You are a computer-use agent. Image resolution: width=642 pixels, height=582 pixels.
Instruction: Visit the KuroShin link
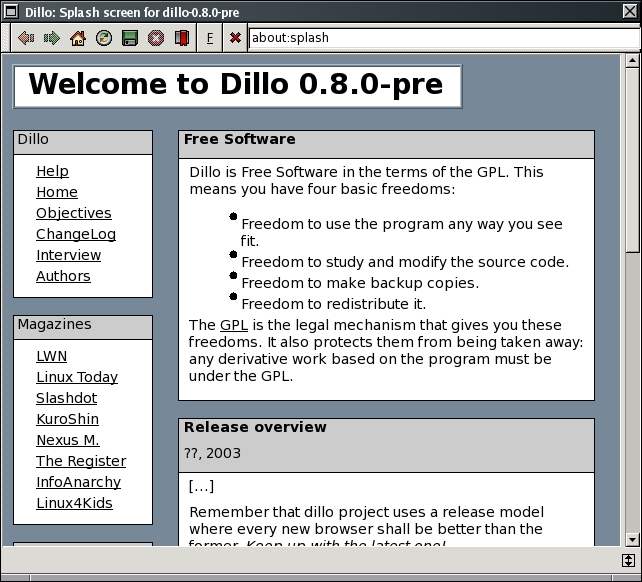(x=68, y=419)
